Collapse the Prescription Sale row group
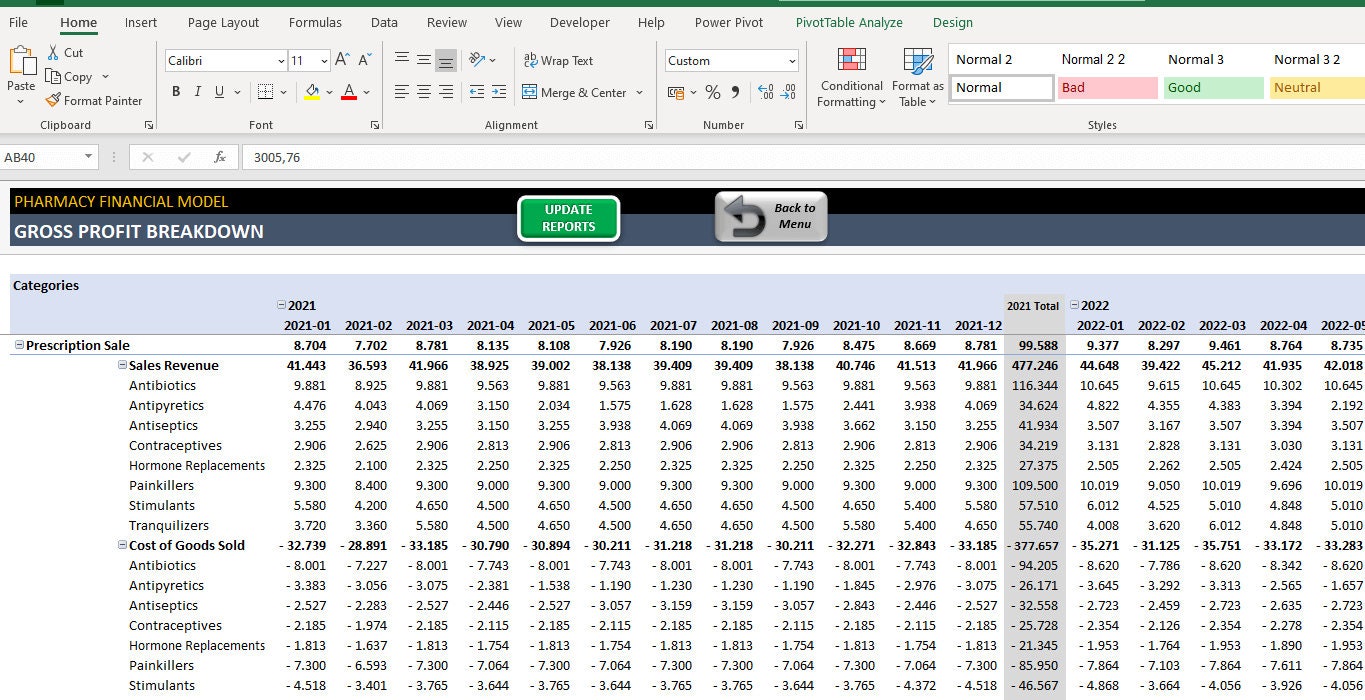The width and height of the screenshot is (1365, 700). (x=19, y=345)
